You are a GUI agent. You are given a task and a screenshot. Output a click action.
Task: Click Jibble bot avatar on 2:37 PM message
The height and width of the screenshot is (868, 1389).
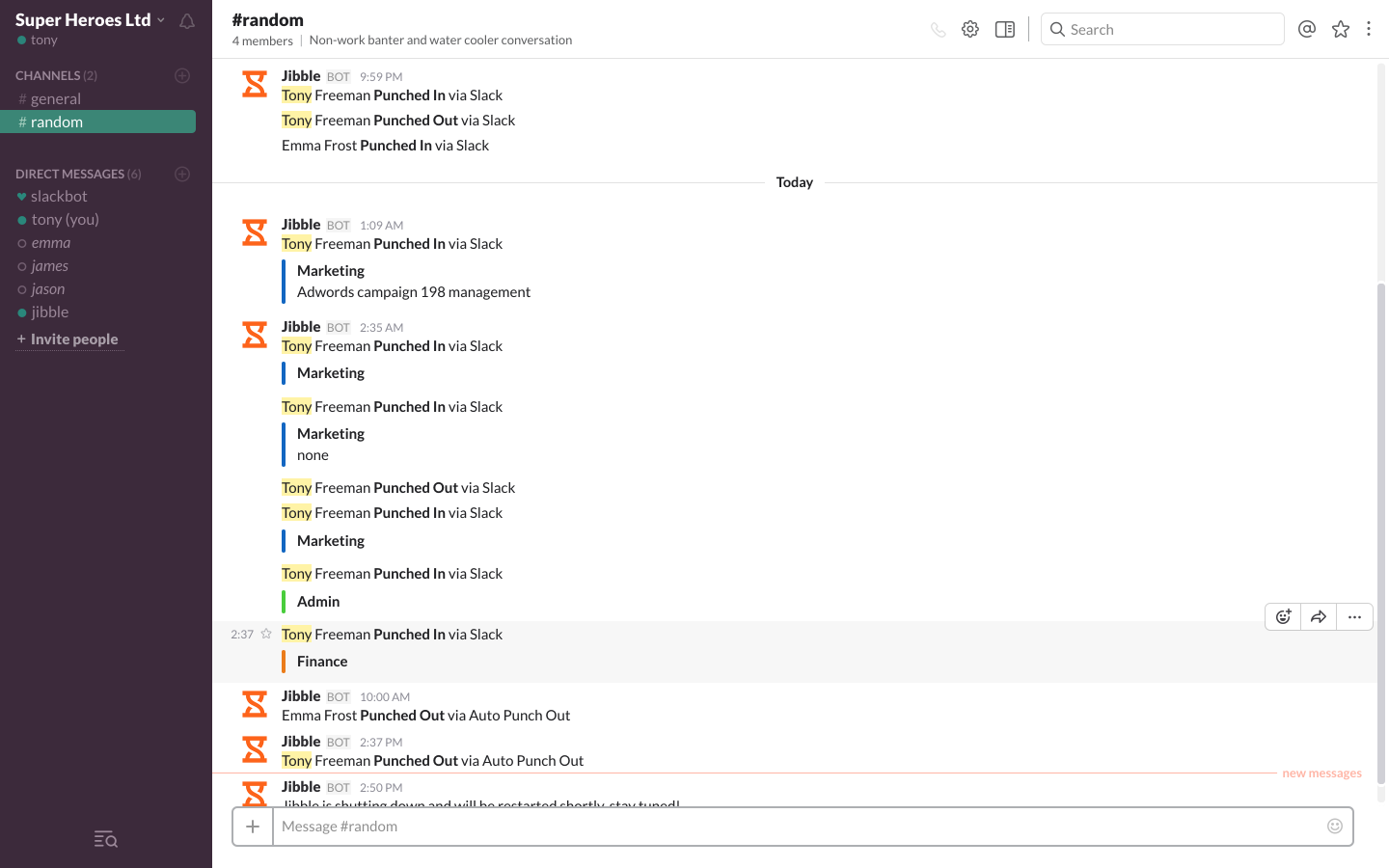255,749
